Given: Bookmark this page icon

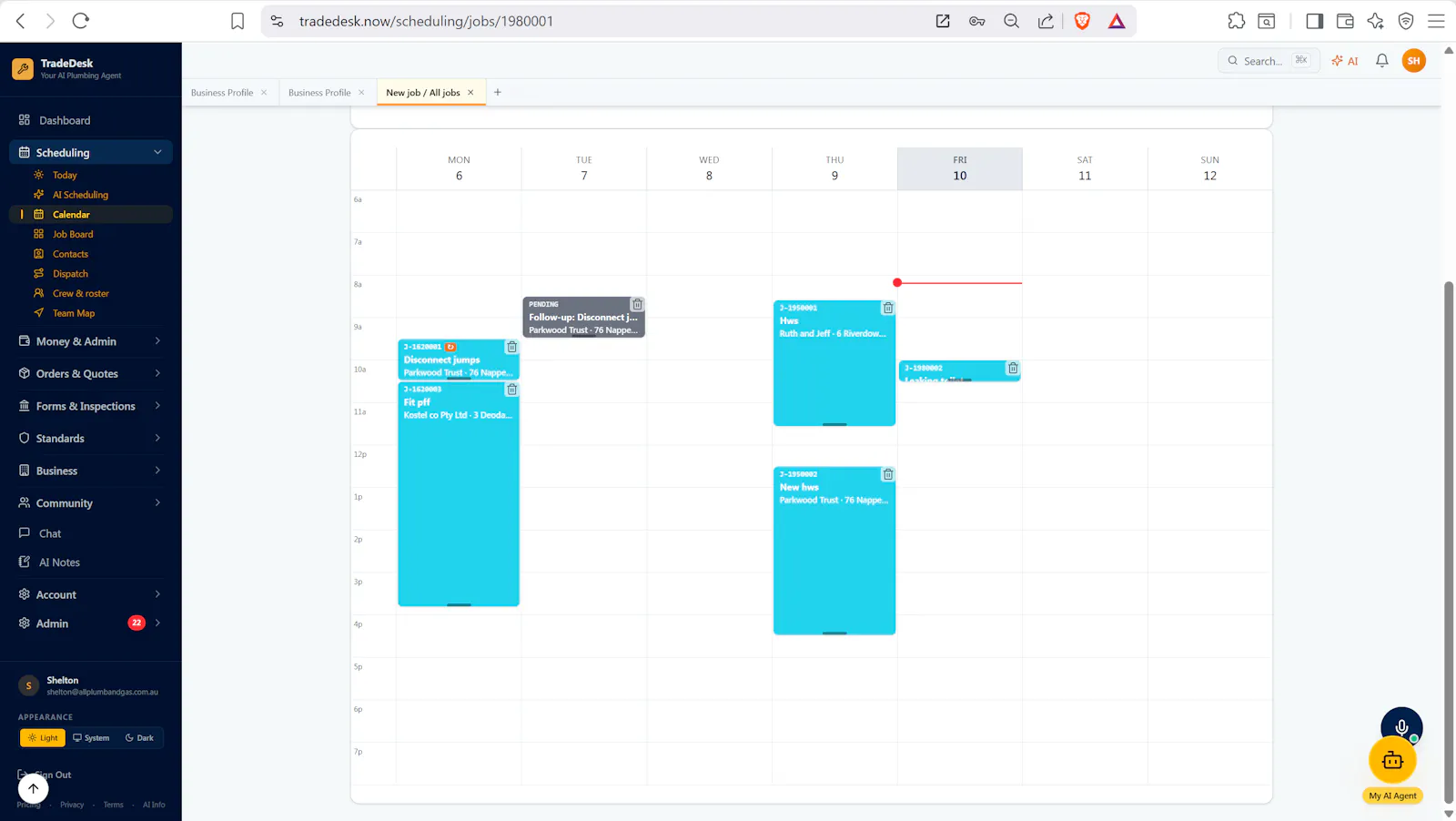Looking at the screenshot, I should click(238, 21).
